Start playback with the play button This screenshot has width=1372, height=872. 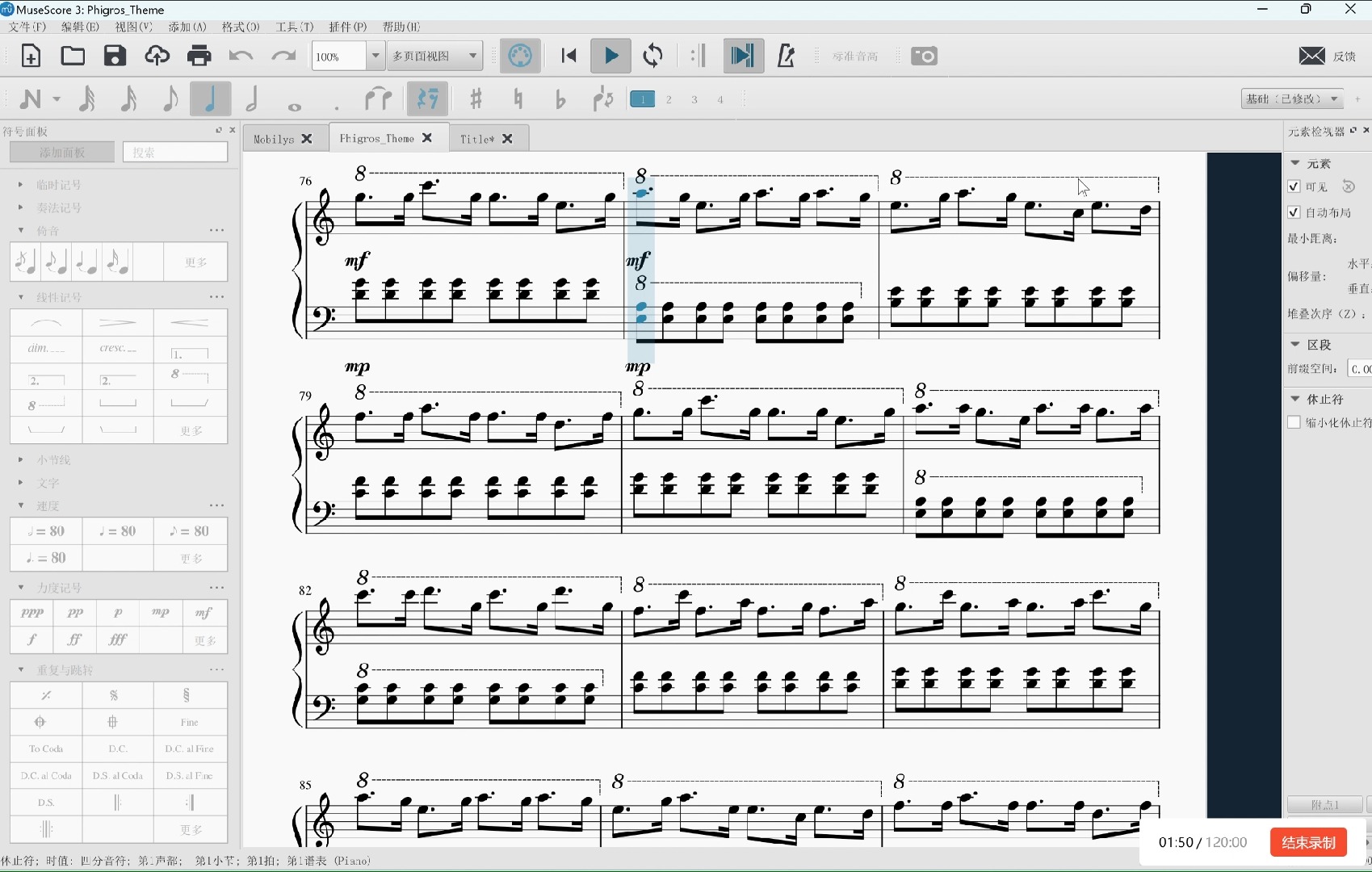click(x=610, y=56)
